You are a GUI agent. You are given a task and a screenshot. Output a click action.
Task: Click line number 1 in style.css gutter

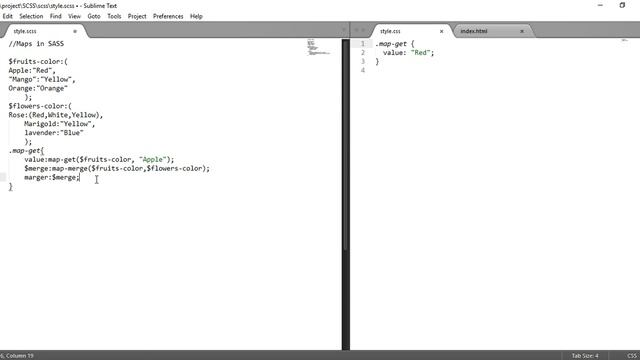pyautogui.click(x=363, y=44)
